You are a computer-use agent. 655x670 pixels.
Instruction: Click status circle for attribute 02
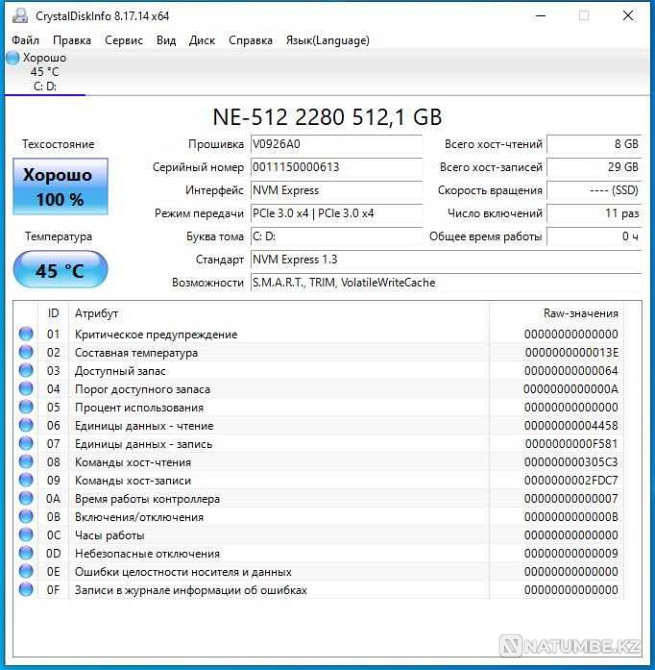[26, 352]
